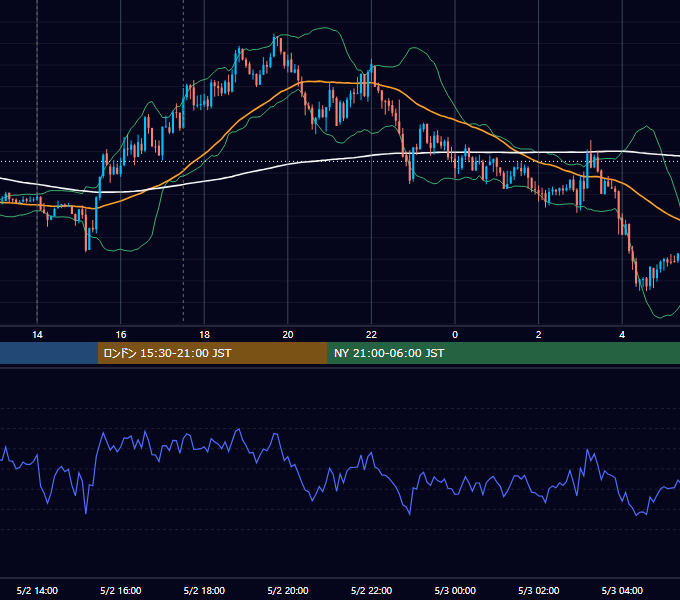Image resolution: width=680 pixels, height=600 pixels.
Task: Click the 5/2 16:00 date label
Action: (x=121, y=590)
